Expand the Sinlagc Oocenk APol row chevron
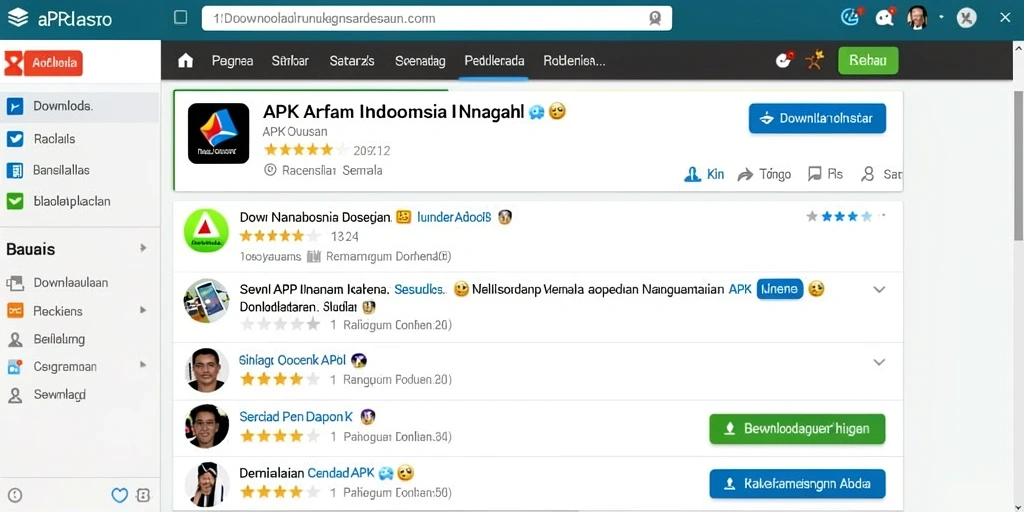 point(879,362)
